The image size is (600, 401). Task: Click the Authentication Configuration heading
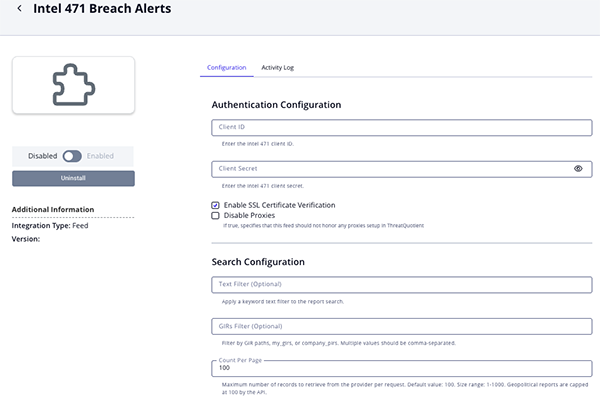click(x=276, y=105)
